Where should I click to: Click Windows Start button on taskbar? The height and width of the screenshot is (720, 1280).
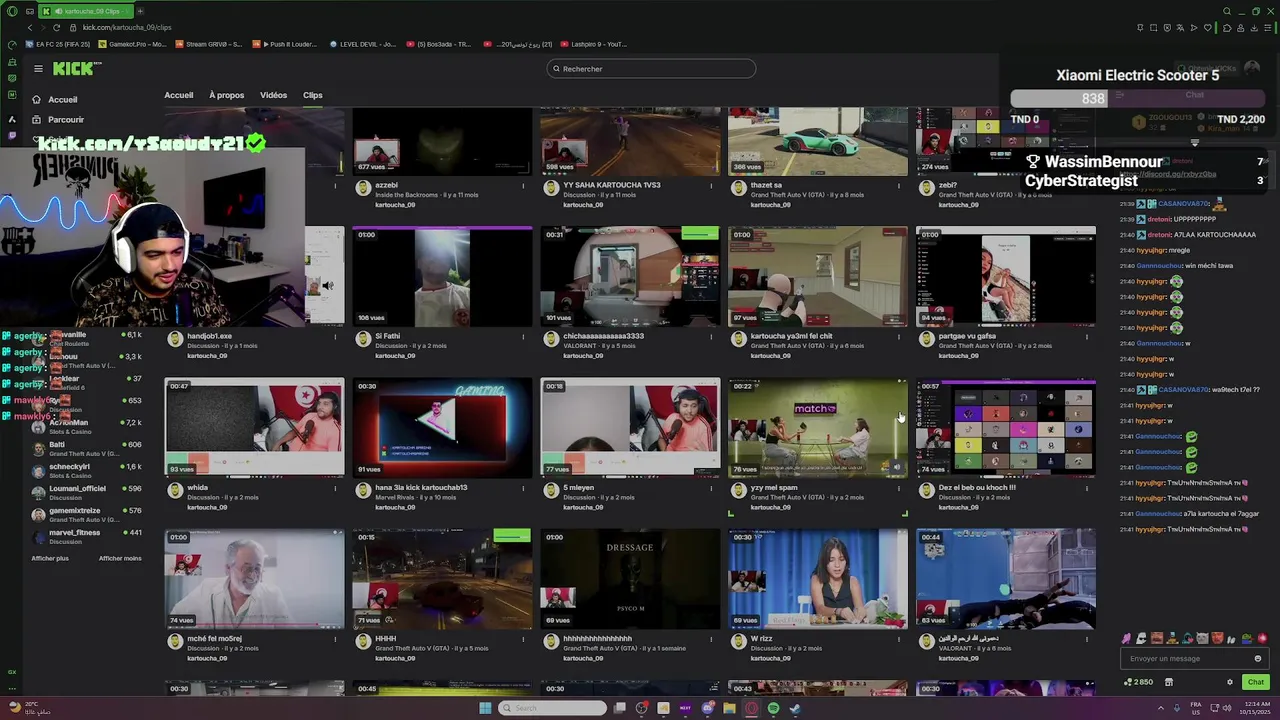pyautogui.click(x=485, y=708)
